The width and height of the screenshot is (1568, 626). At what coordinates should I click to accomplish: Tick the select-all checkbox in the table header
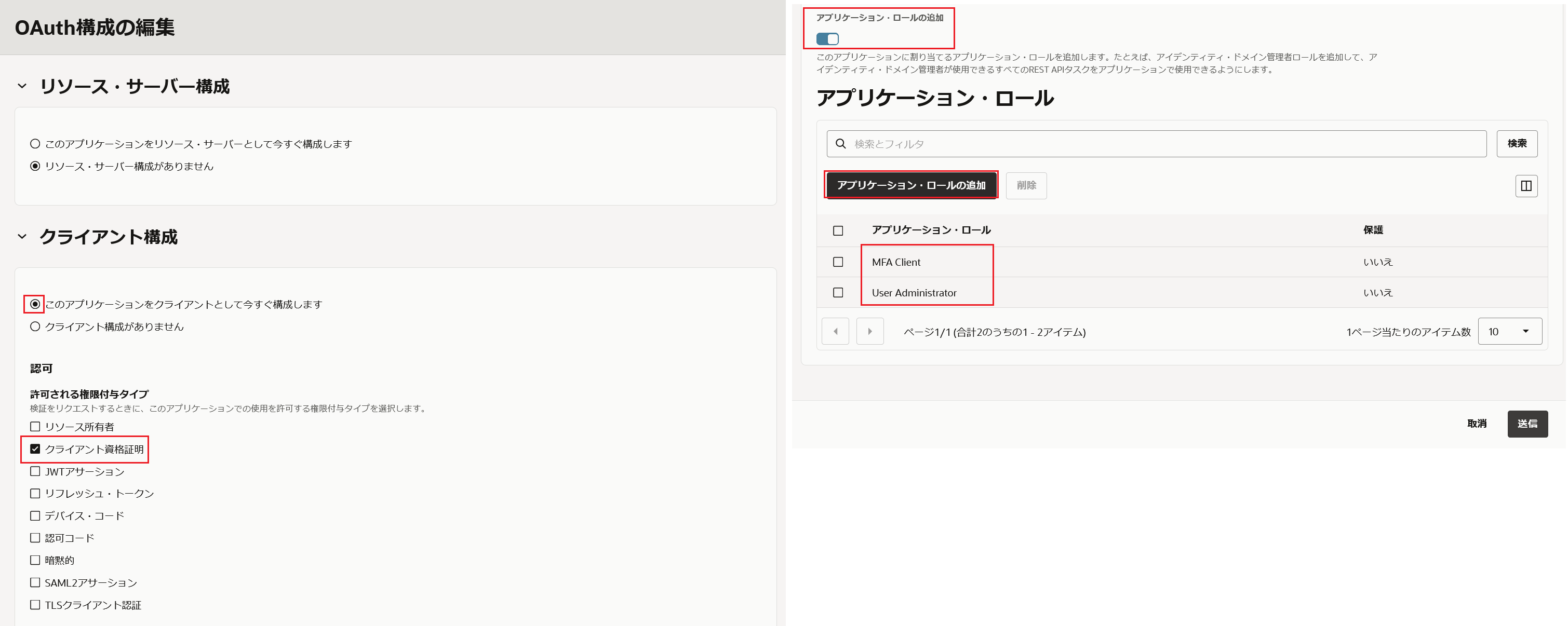point(838,230)
